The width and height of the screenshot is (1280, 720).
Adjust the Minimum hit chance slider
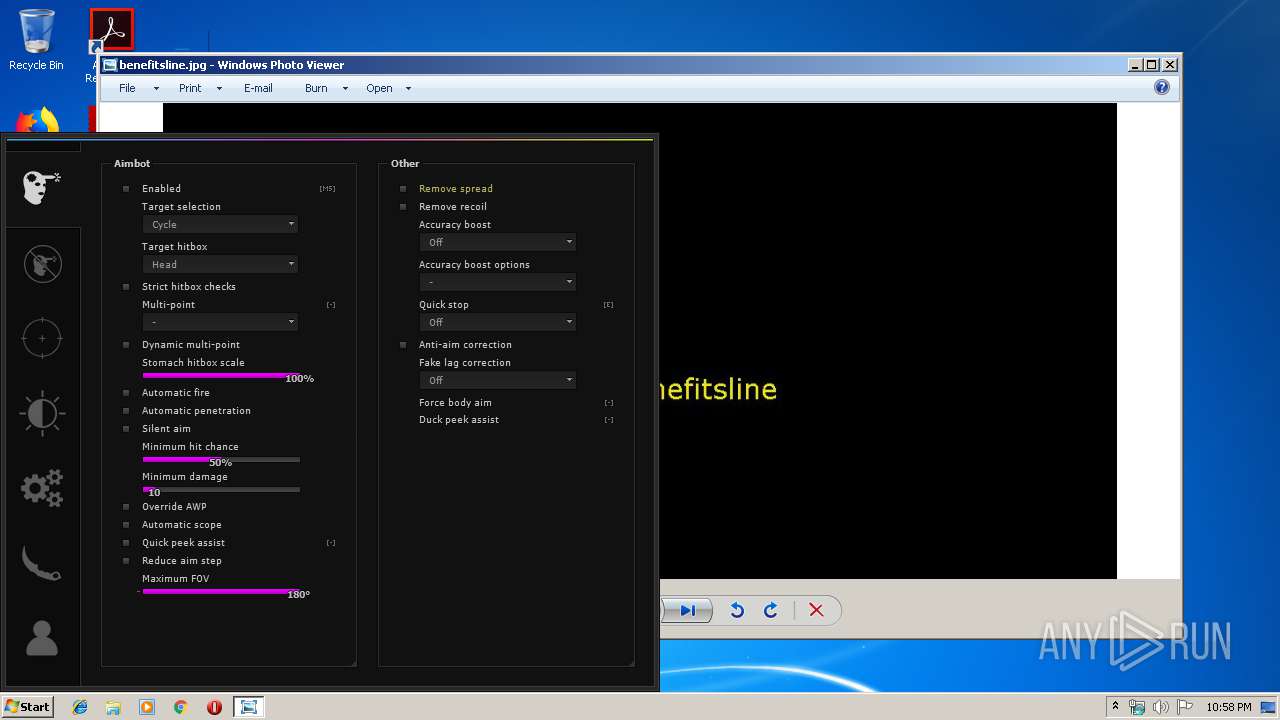click(221, 459)
